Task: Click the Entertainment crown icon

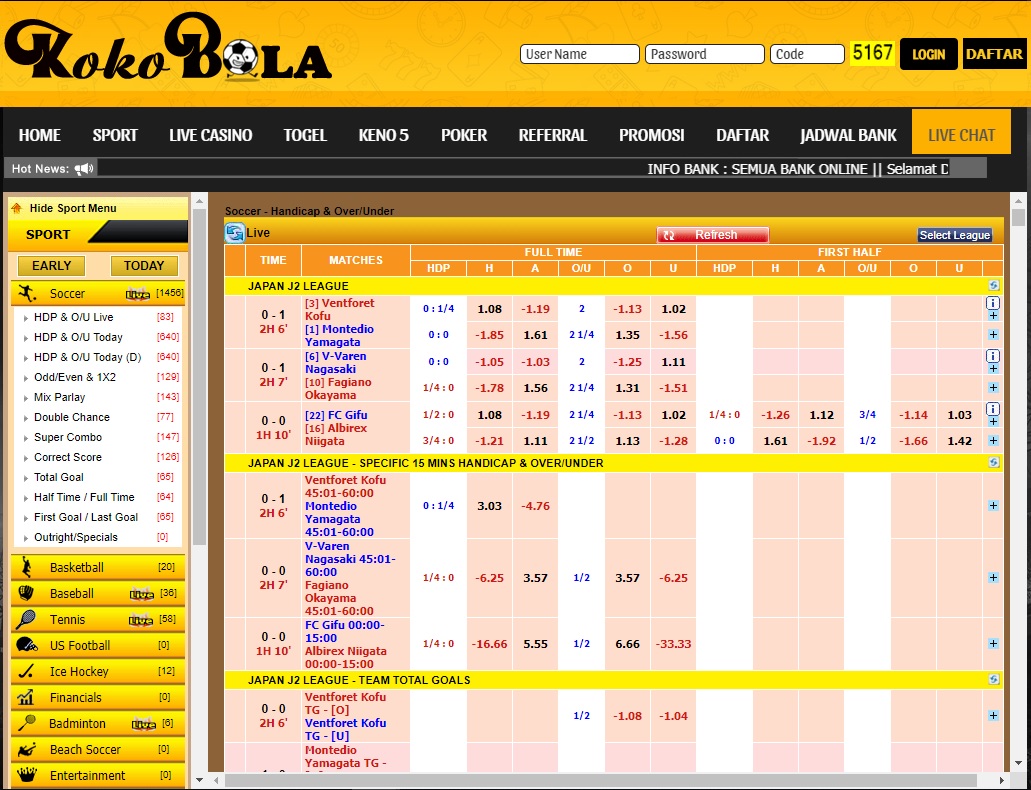Action: click(26, 775)
